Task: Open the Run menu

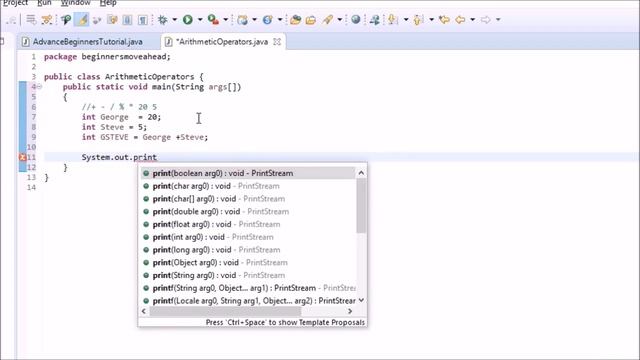Action: (44, 3)
